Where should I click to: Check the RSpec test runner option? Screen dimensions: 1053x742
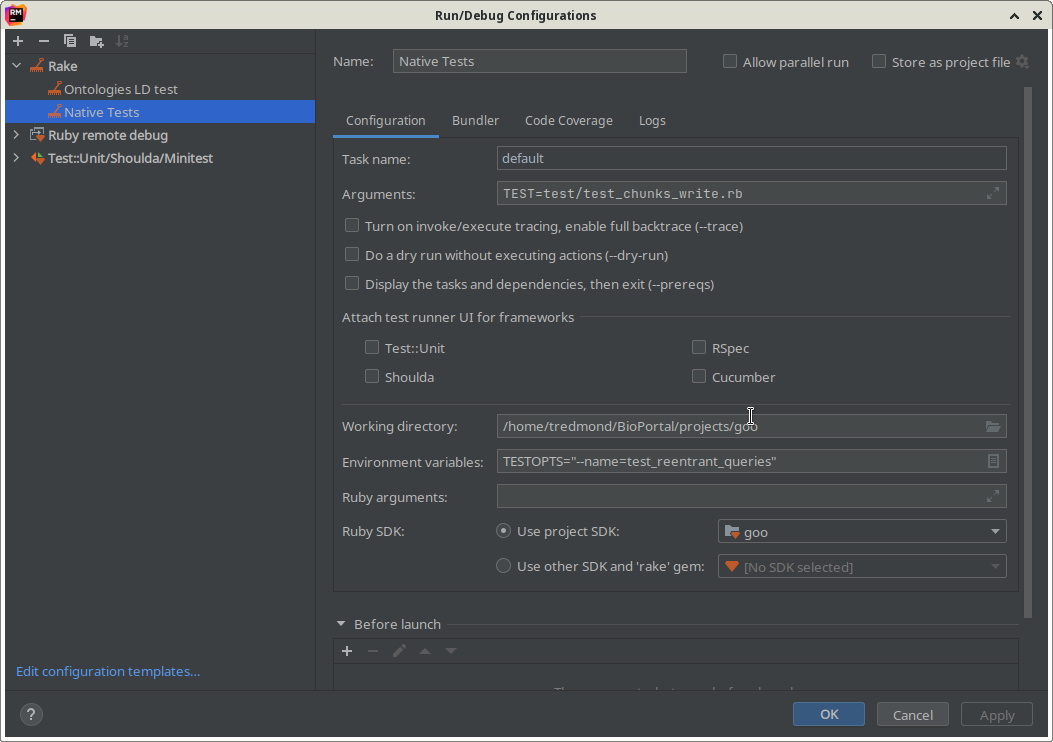(699, 347)
